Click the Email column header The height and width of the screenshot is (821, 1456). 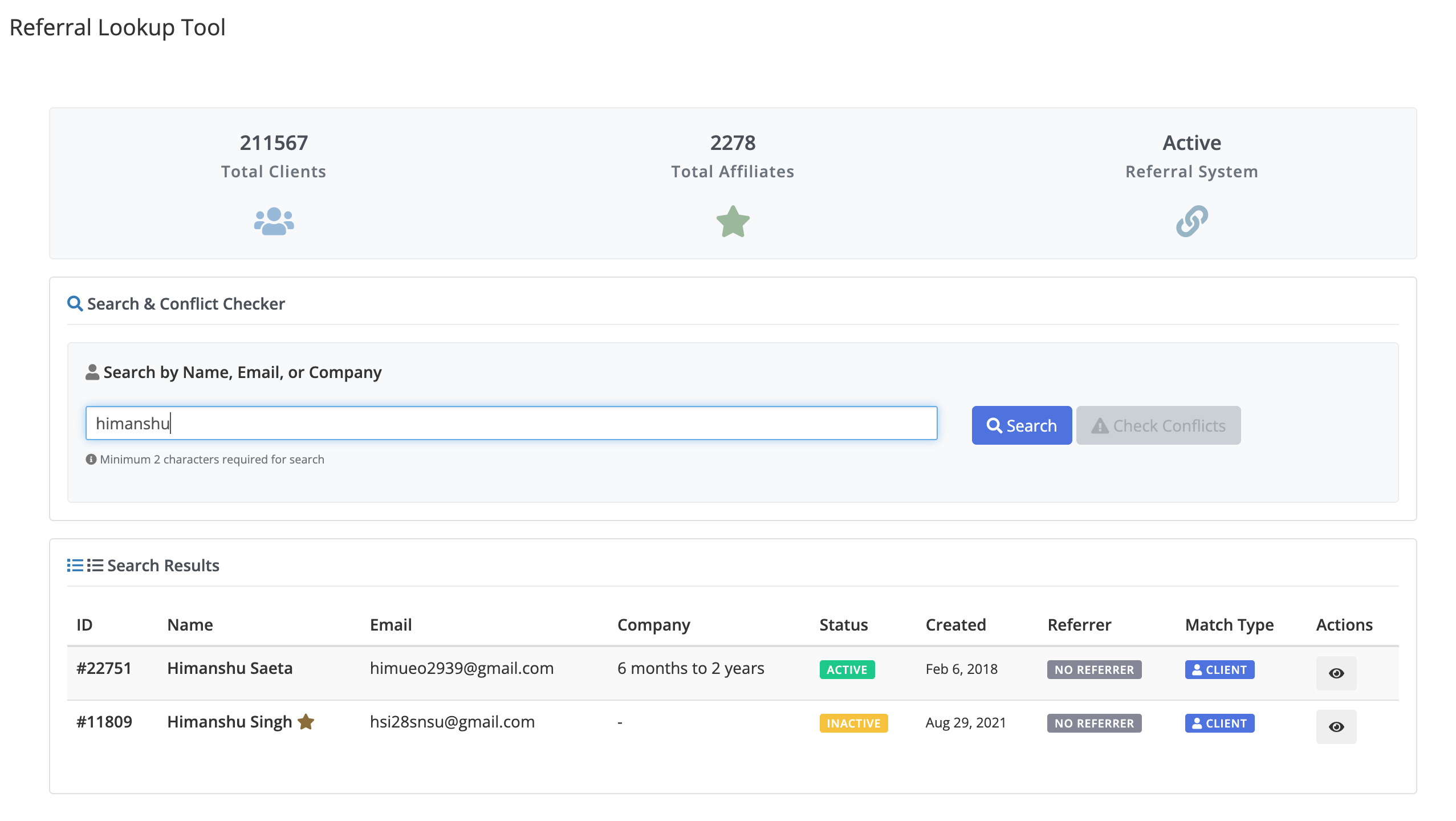coord(391,625)
